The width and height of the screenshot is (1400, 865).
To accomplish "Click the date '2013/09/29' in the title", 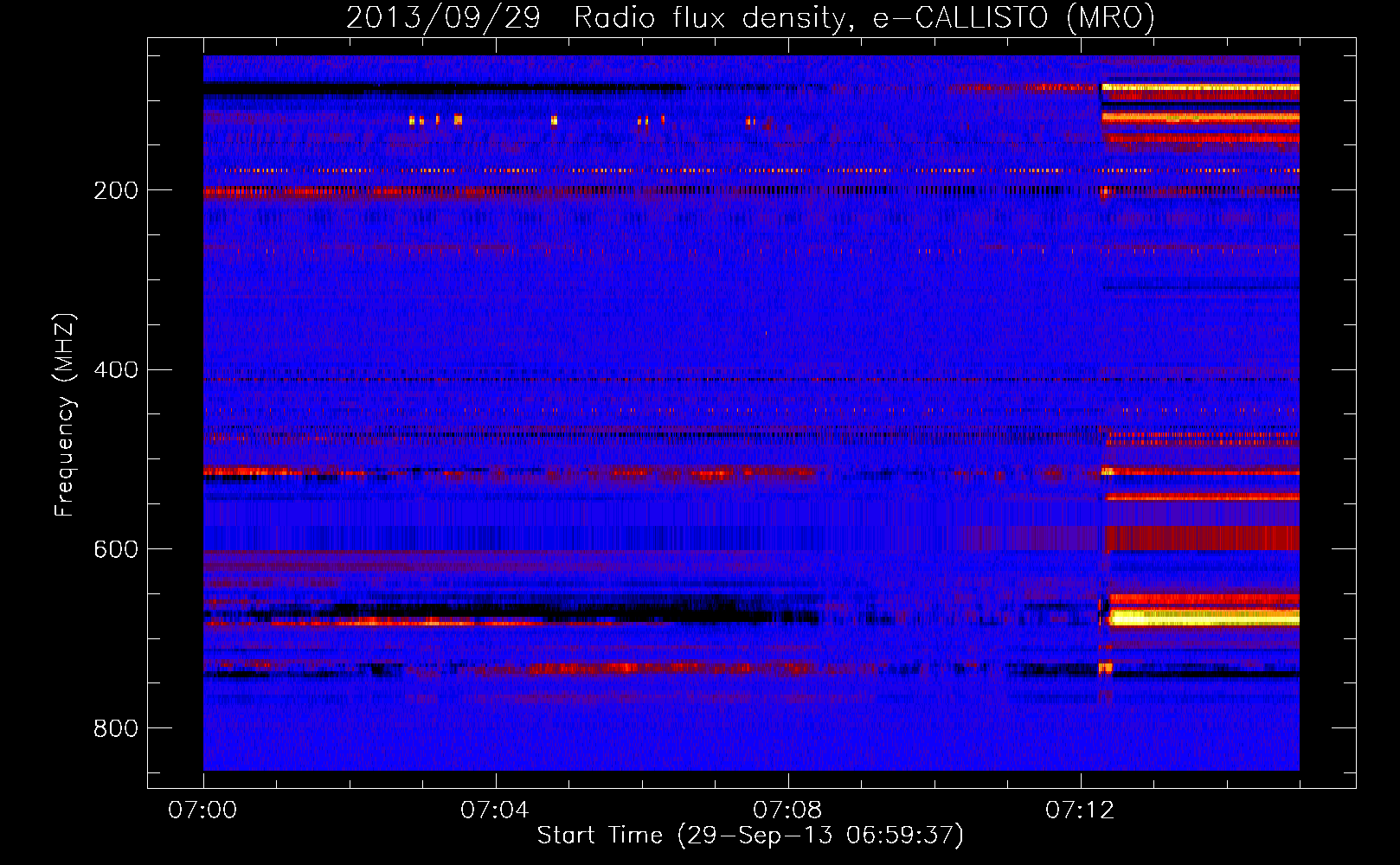I will pyautogui.click(x=443, y=17).
